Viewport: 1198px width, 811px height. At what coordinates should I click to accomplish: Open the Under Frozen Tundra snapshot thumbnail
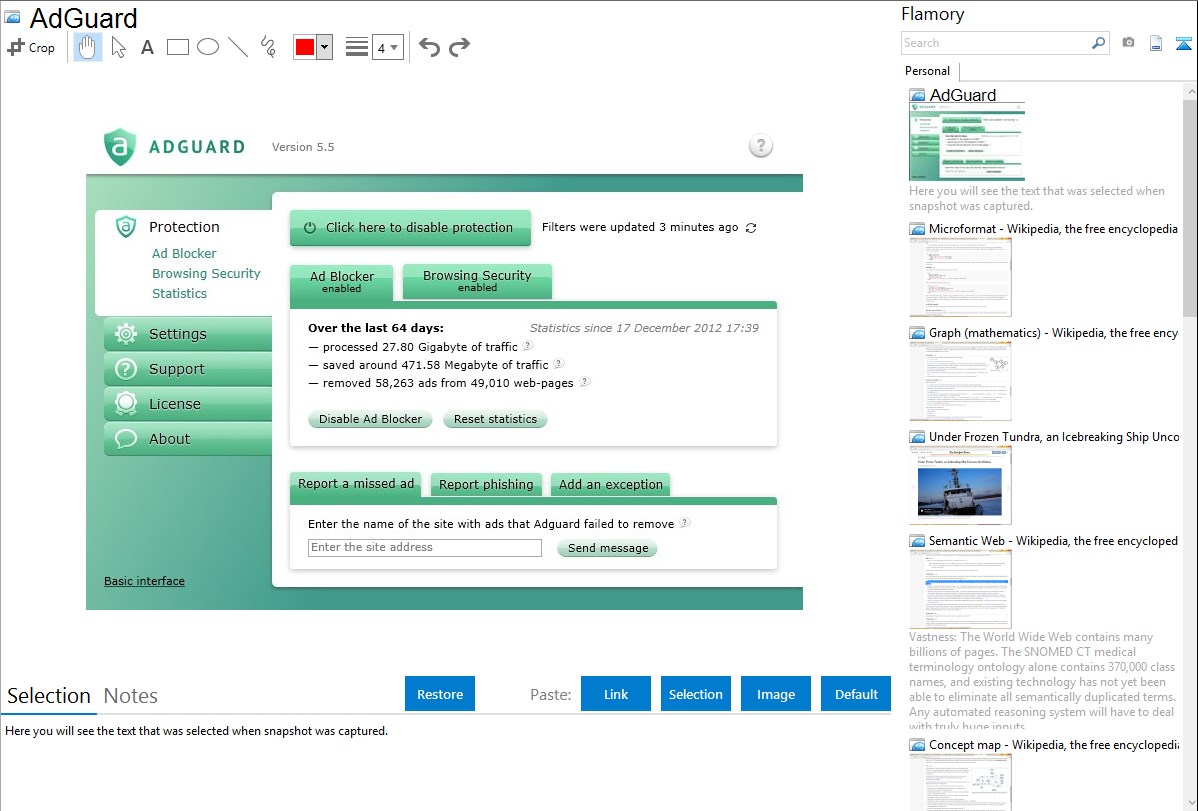pos(960,485)
